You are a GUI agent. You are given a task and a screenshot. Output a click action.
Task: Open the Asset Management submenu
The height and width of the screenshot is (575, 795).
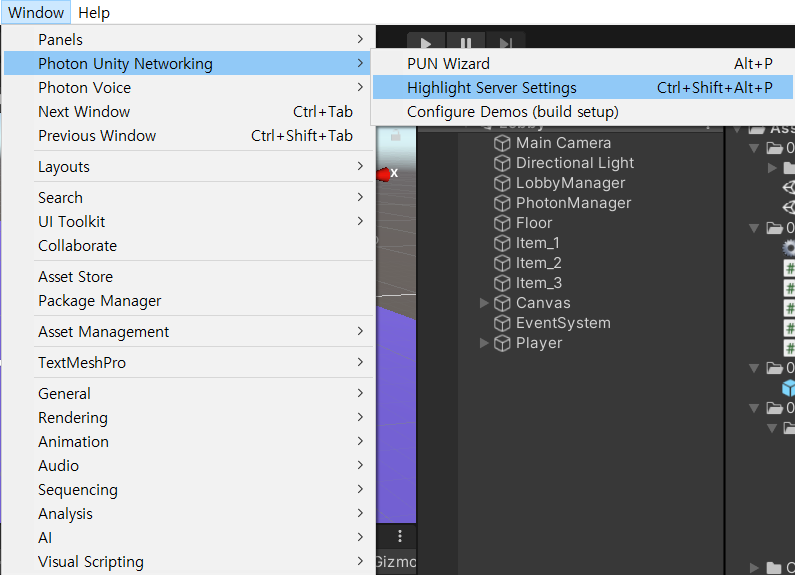(189, 332)
